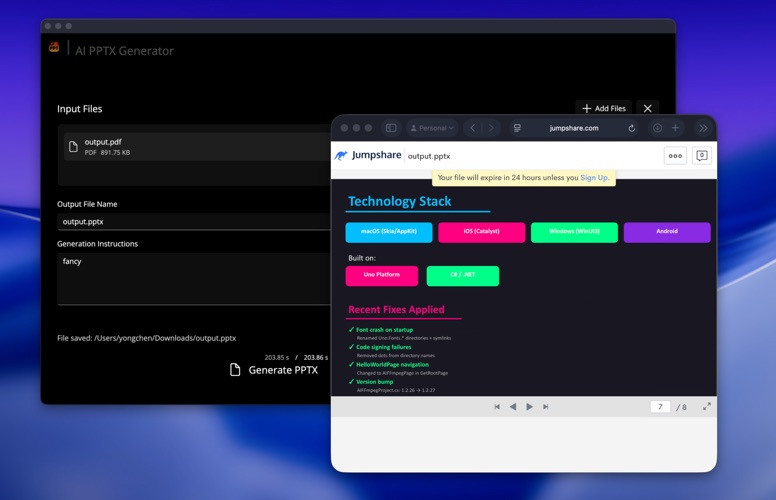
Task: Click the Code signing failures item
Action: pyautogui.click(x=384, y=347)
